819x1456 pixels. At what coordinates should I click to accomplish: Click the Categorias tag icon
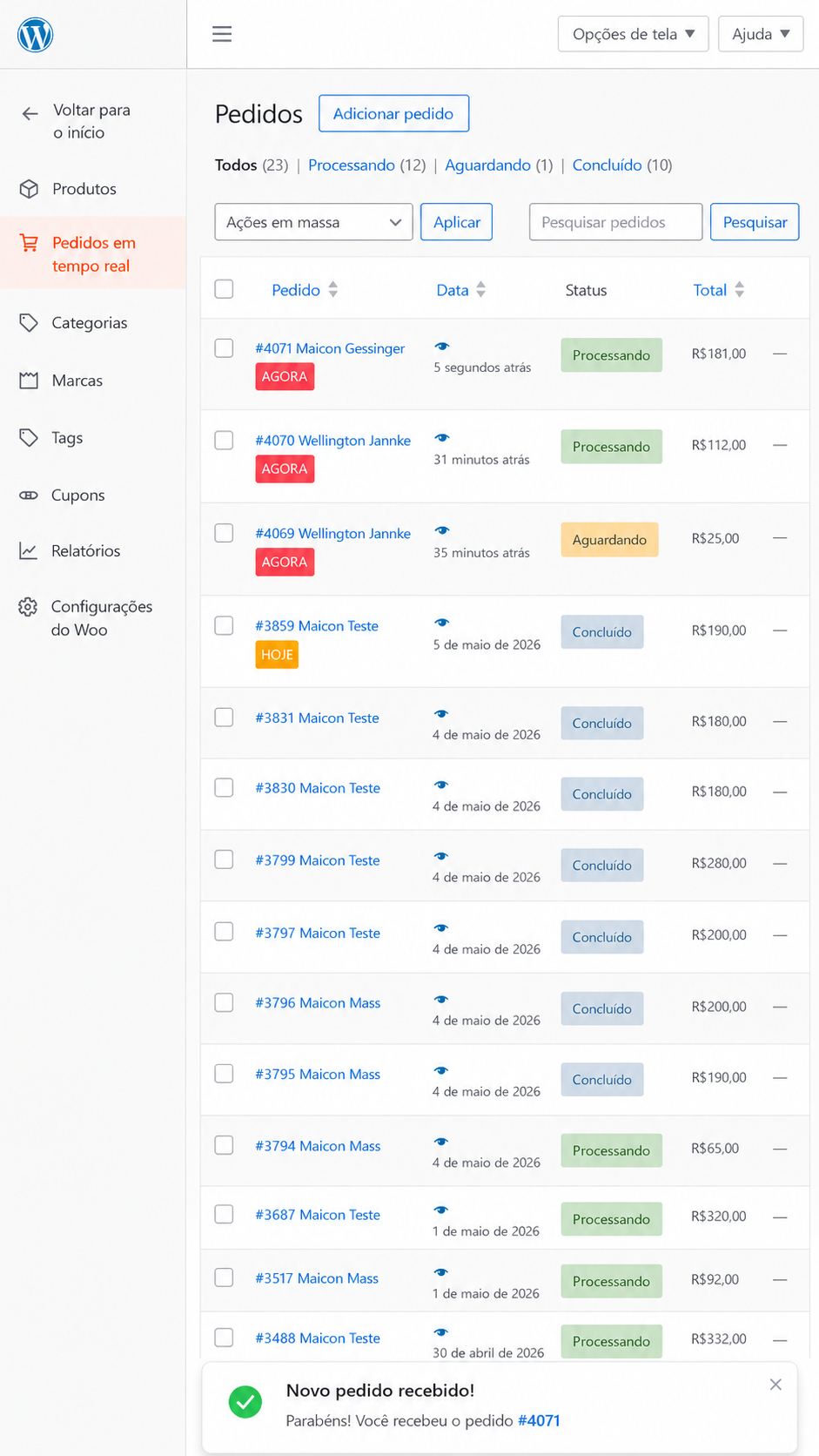[29, 323]
